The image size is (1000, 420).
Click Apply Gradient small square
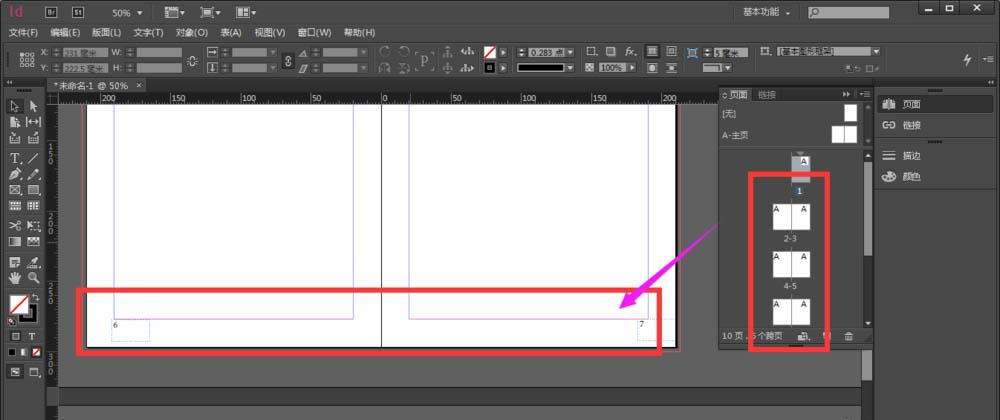coord(24,352)
